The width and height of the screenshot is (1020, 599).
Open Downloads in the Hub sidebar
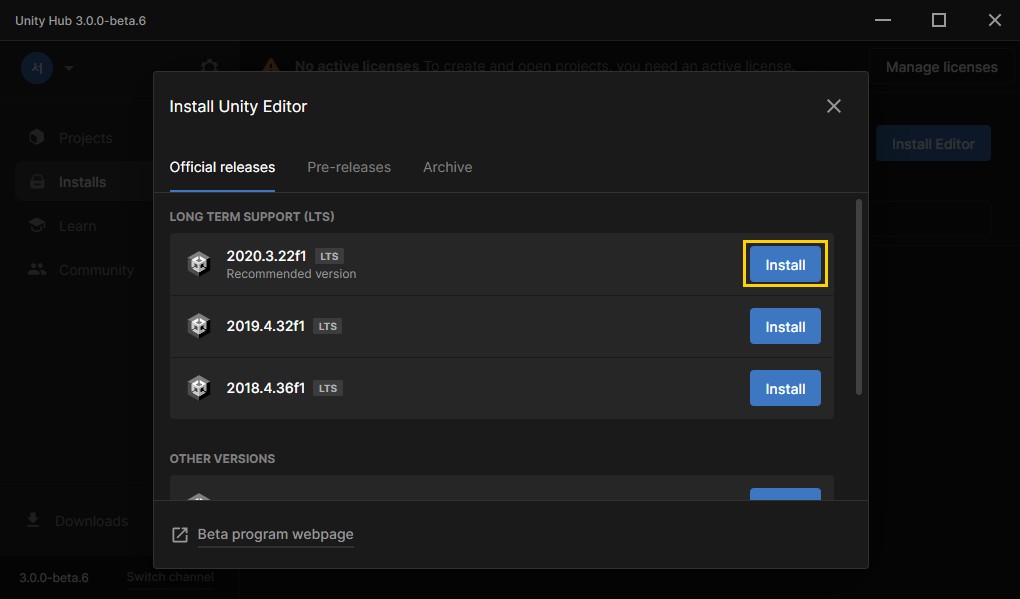91,521
